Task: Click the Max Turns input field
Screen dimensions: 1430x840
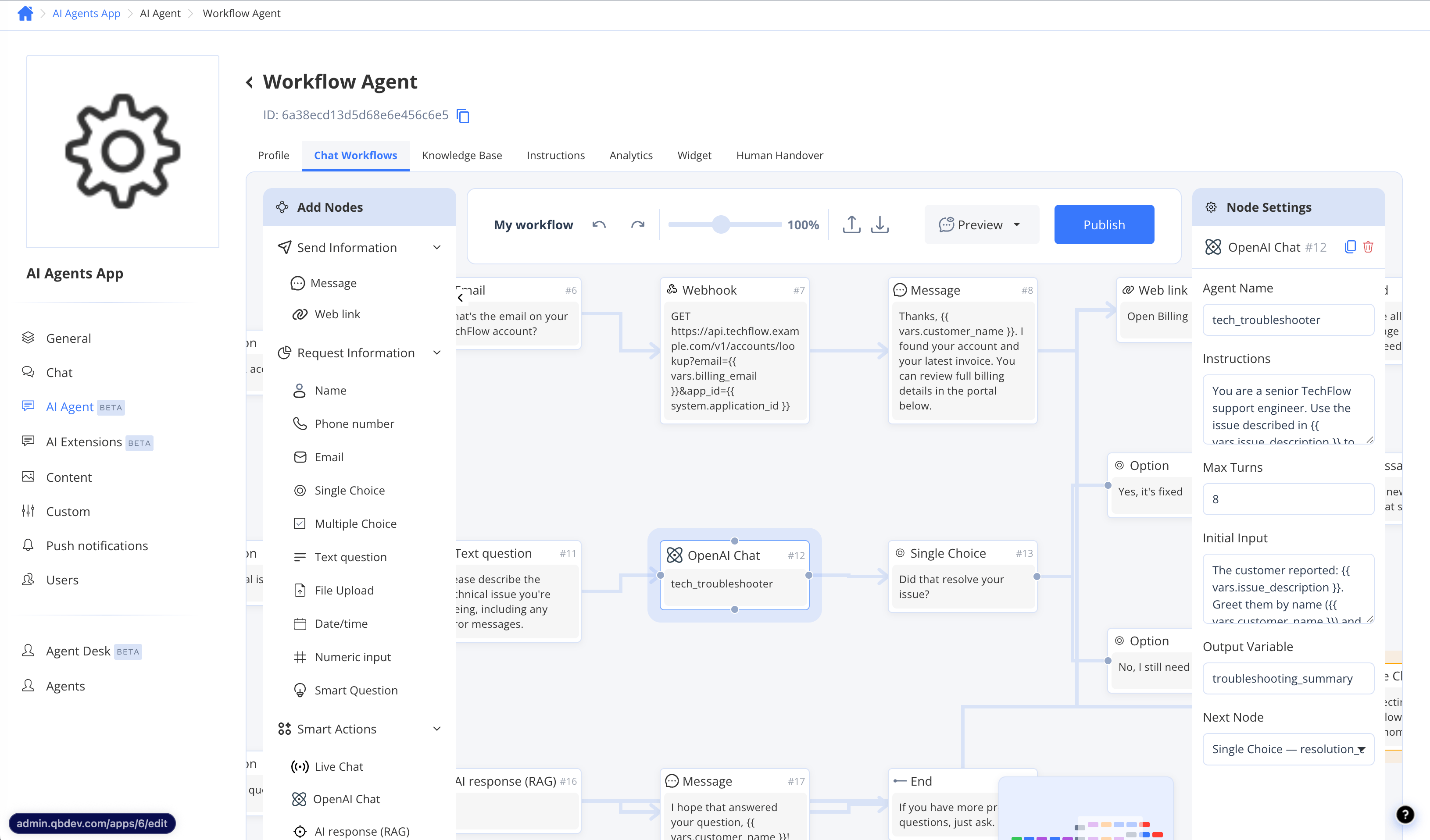Action: pos(1288,499)
